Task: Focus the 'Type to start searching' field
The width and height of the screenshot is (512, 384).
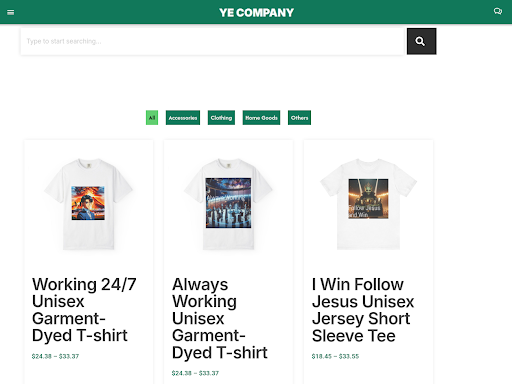Action: [x=212, y=41]
